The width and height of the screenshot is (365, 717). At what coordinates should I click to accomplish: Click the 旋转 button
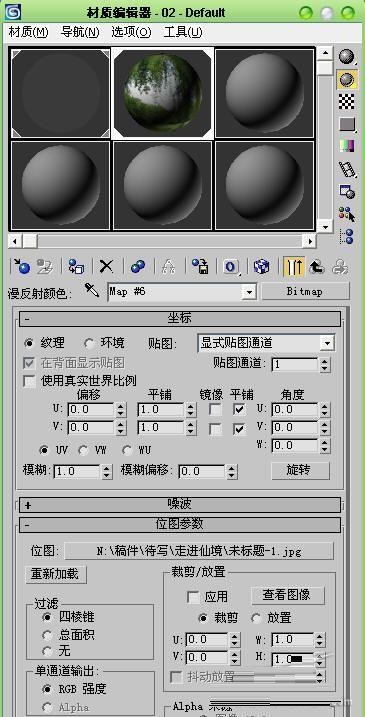click(x=300, y=471)
